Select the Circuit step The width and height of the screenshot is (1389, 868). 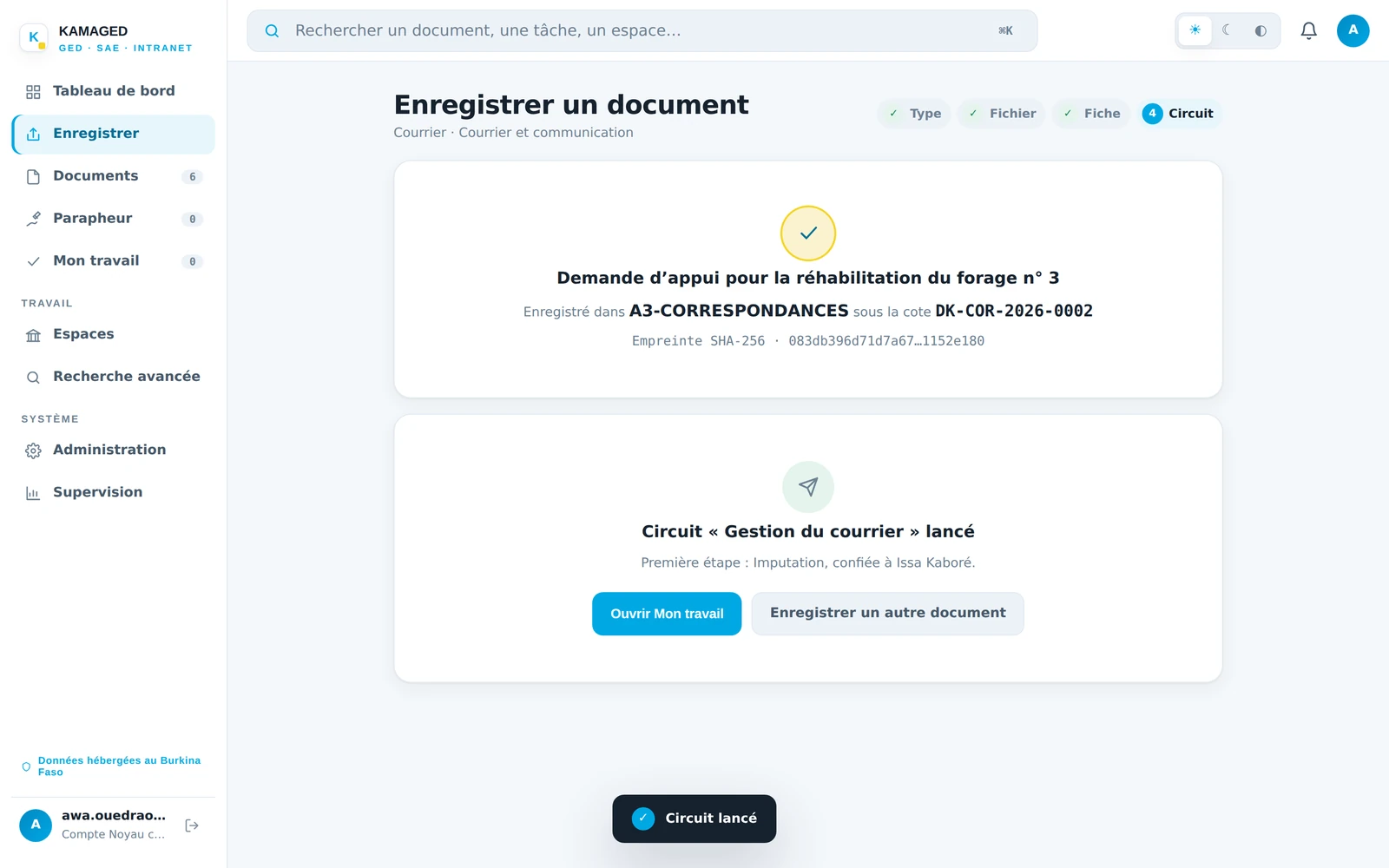tap(1179, 114)
